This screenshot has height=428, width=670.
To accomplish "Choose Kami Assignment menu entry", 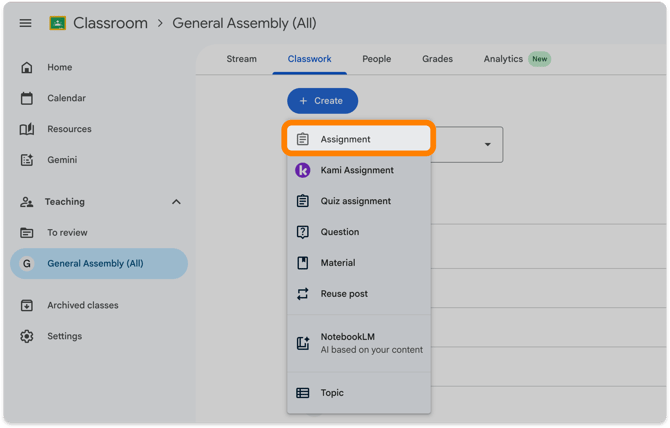I will pyautogui.click(x=359, y=170).
